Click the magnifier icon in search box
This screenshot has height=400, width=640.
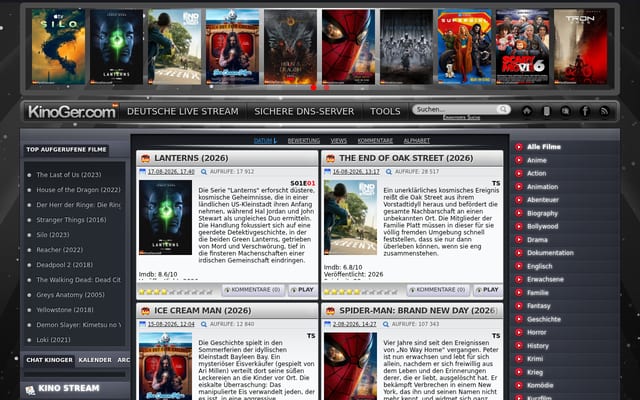(x=504, y=109)
